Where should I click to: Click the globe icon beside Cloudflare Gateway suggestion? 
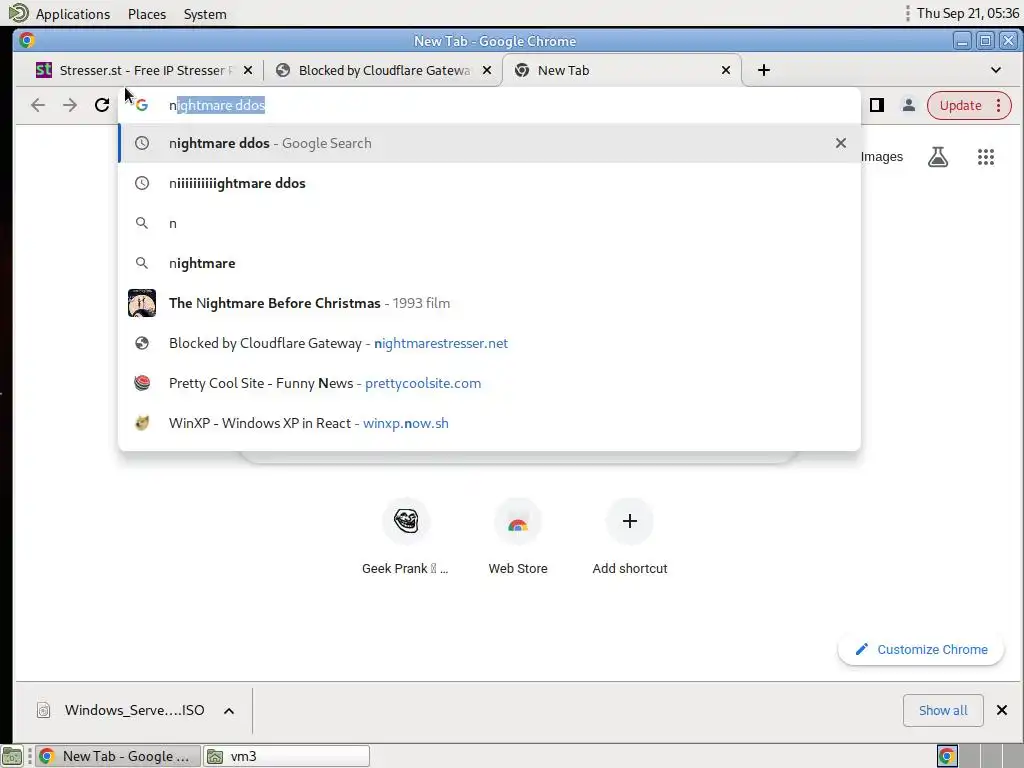(x=142, y=343)
